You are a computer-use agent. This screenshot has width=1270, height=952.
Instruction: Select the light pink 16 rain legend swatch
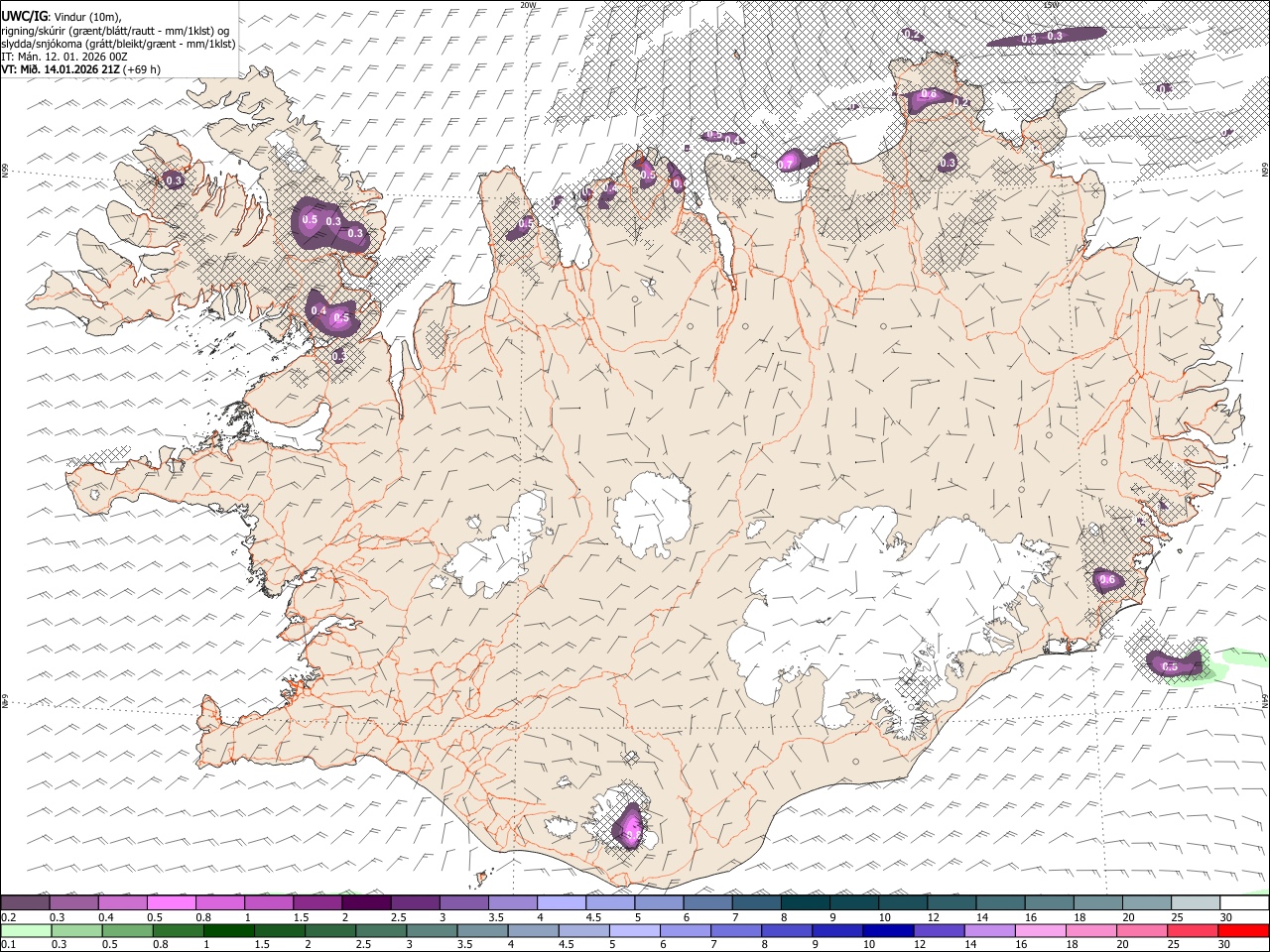point(1040,931)
